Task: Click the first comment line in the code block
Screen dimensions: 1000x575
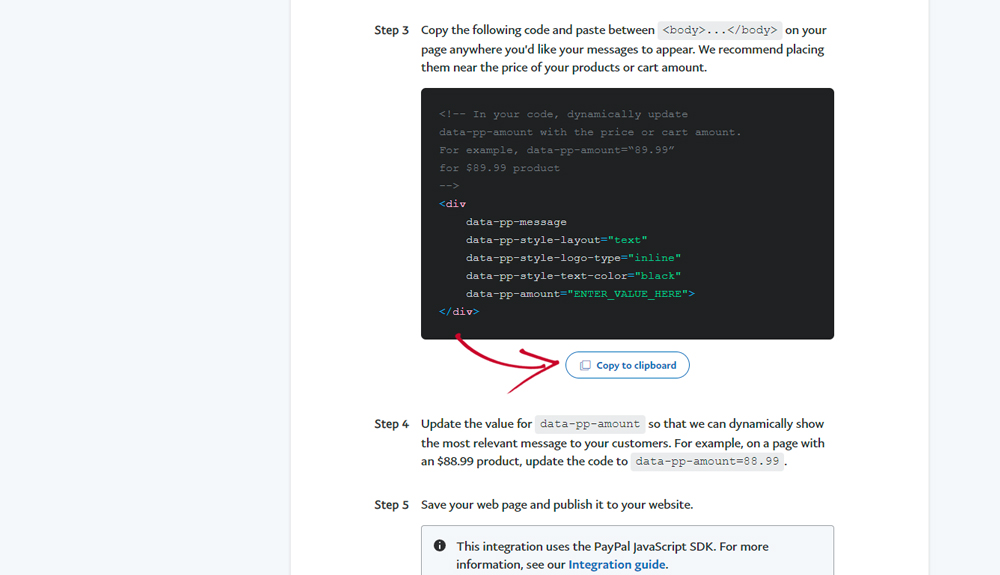Action: coord(563,114)
